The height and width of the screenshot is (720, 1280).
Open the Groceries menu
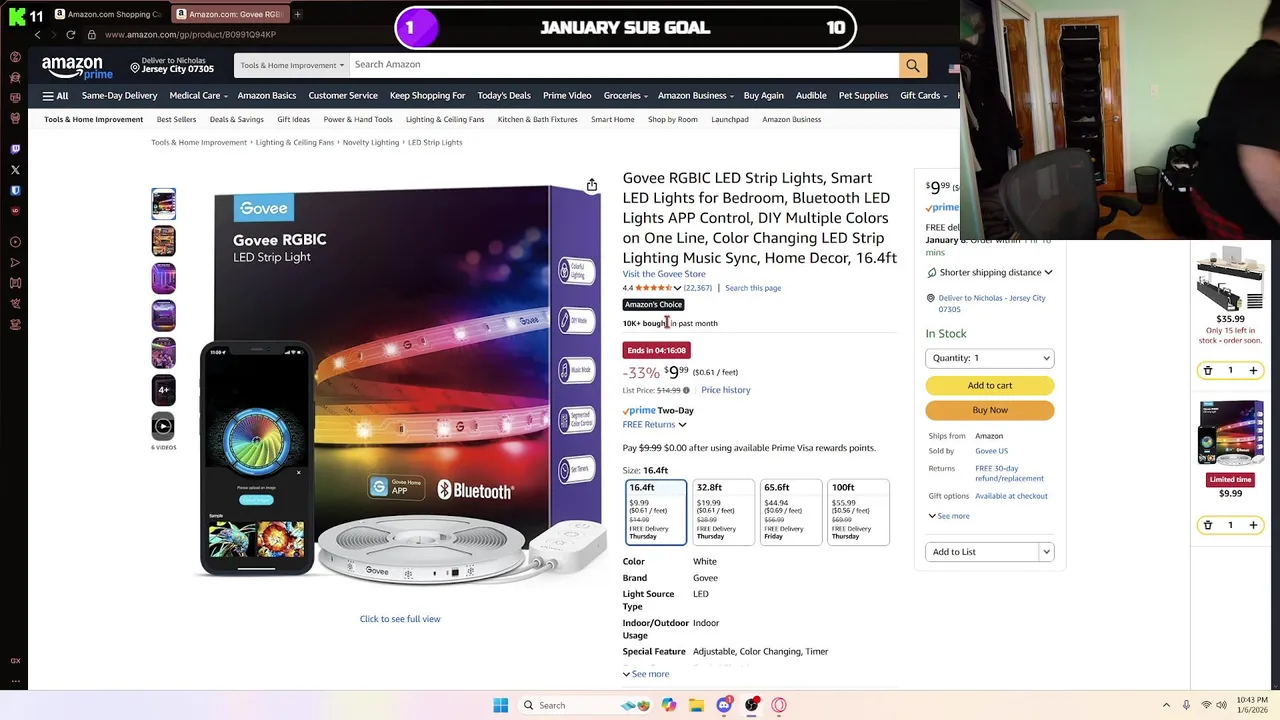pyautogui.click(x=625, y=96)
